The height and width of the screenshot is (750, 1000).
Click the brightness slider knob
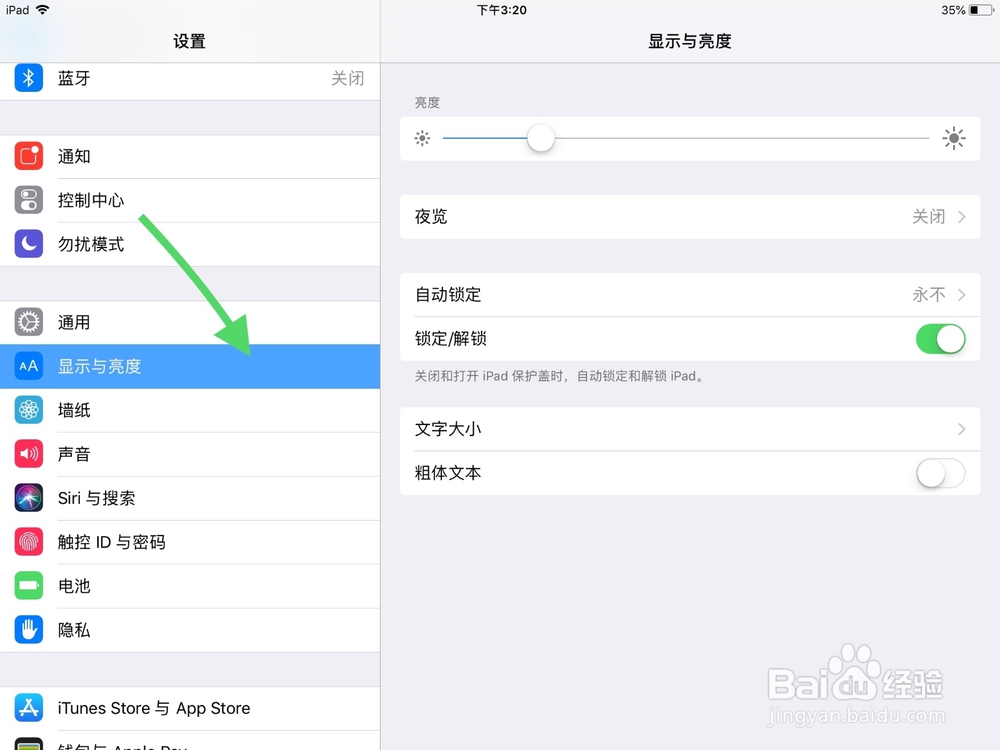click(541, 138)
